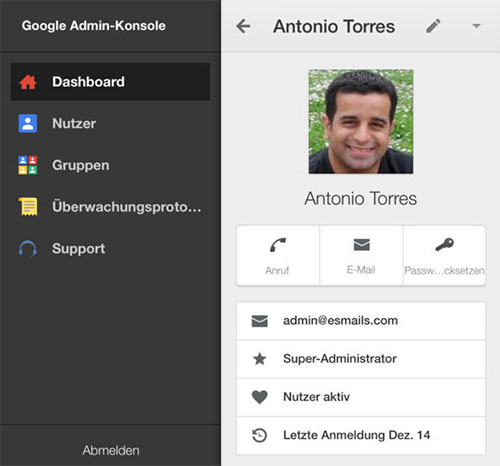Click the Super-Administrator star icon

click(260, 359)
